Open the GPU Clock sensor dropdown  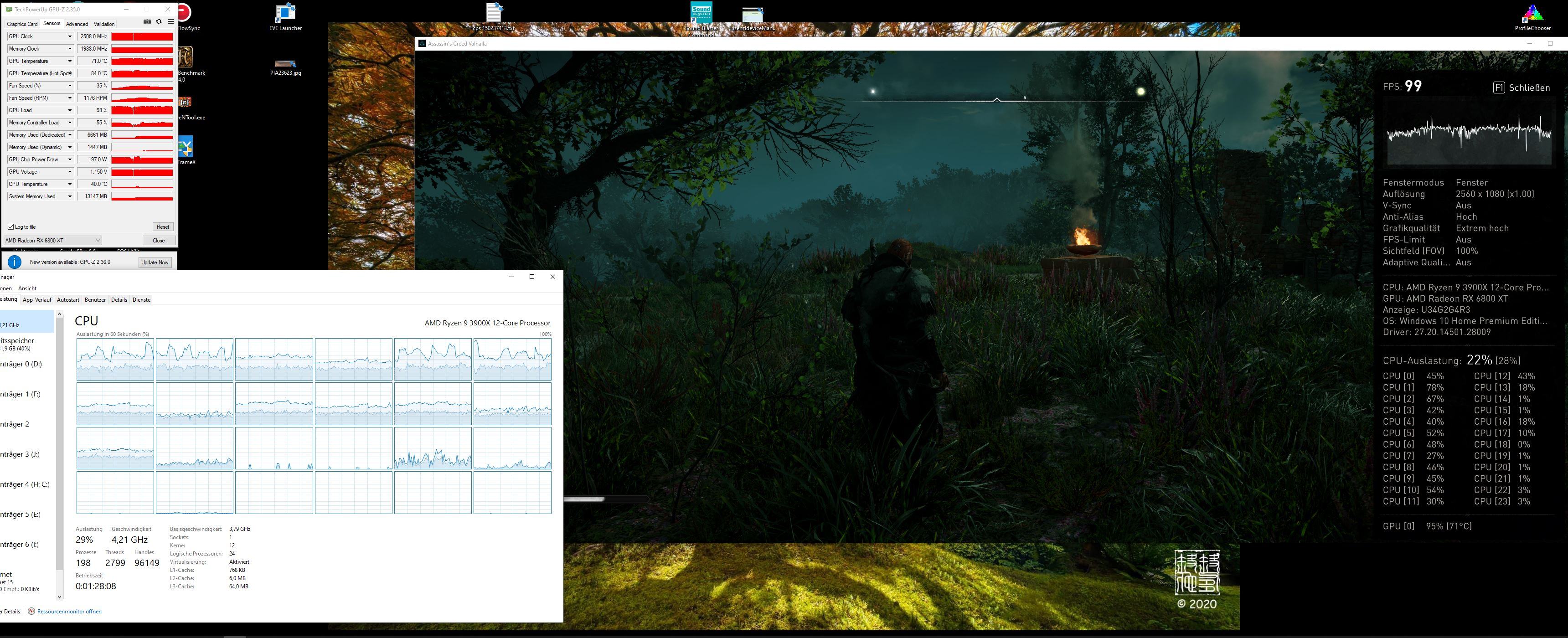coord(69,36)
